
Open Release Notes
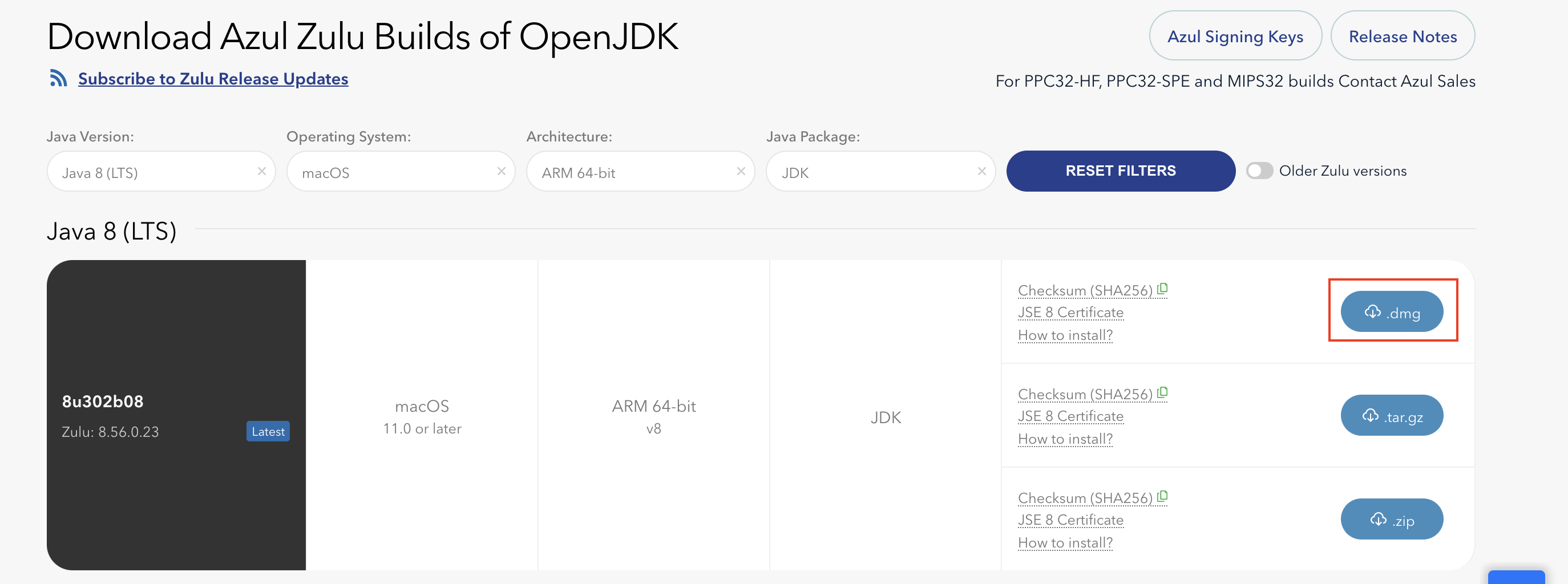(1403, 36)
